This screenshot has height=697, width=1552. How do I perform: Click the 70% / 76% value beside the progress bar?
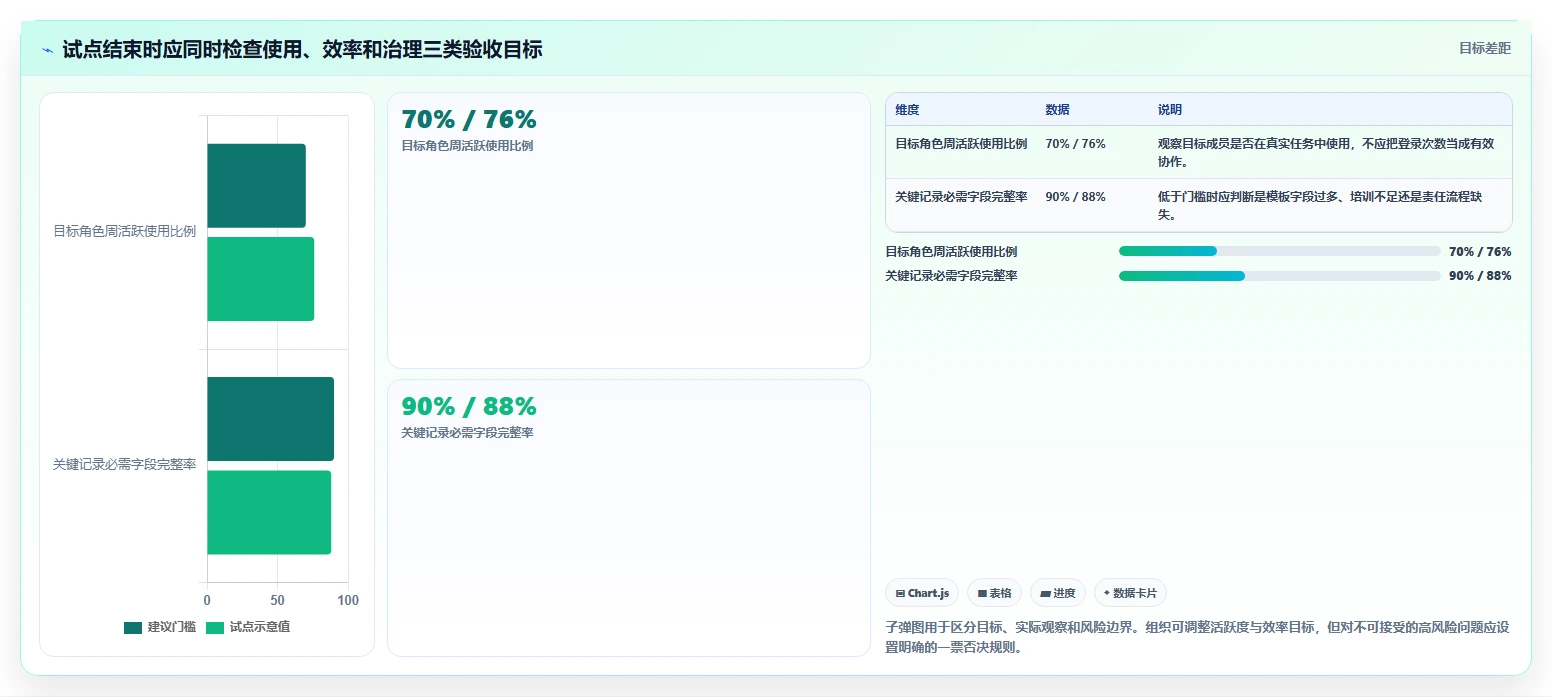1480,252
